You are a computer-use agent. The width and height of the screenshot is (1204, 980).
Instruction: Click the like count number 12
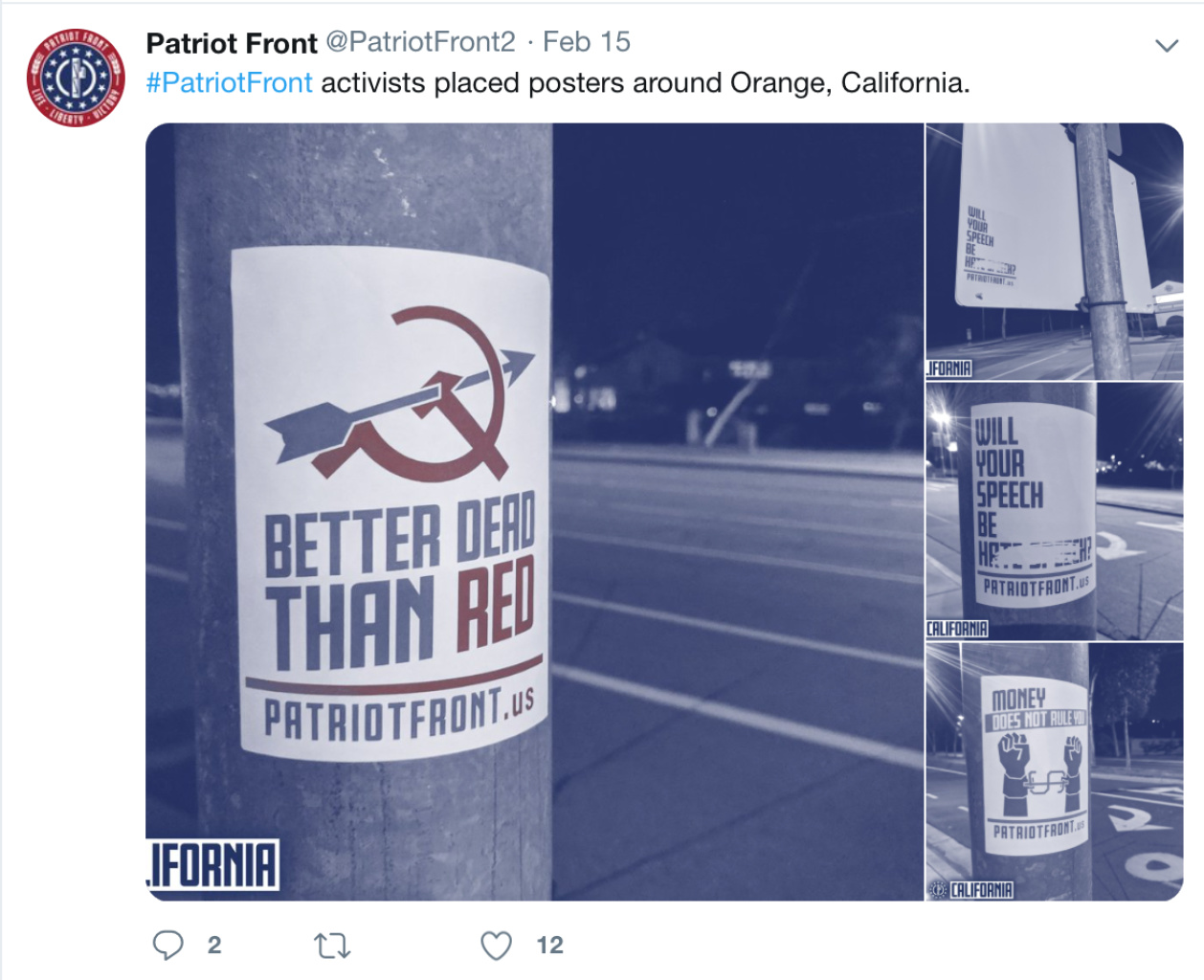click(x=549, y=946)
